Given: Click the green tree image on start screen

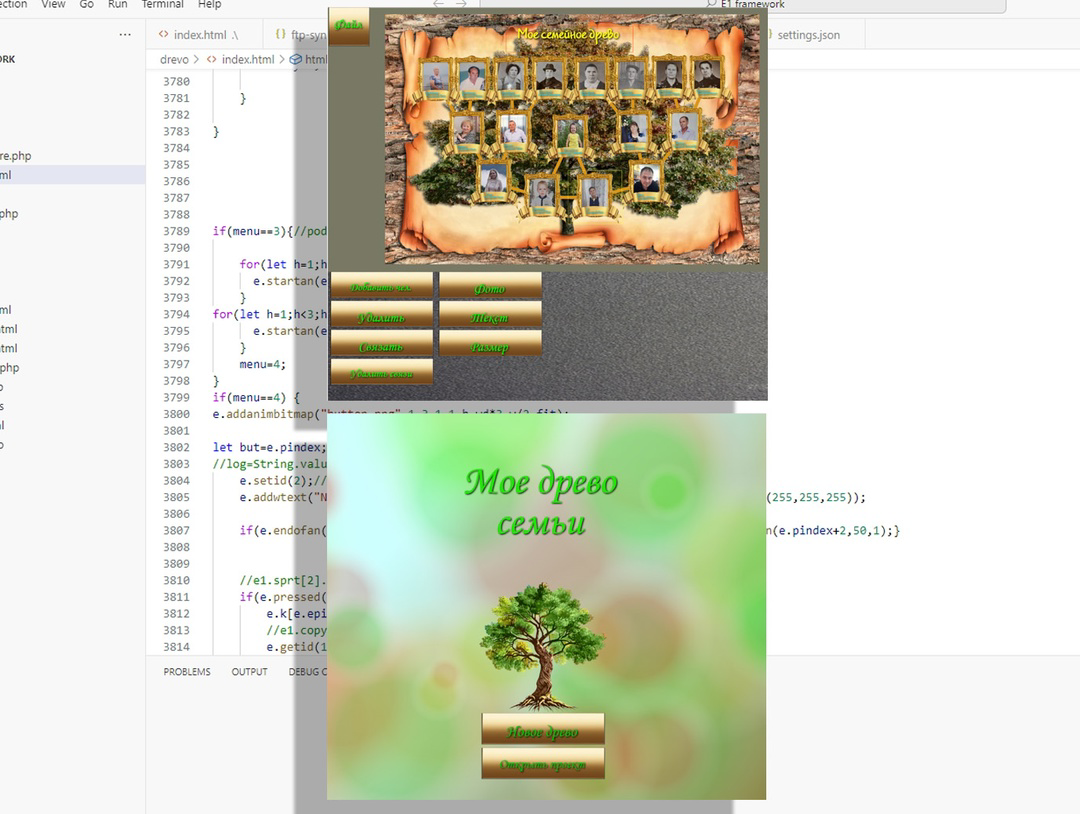Looking at the screenshot, I should click(x=543, y=646).
